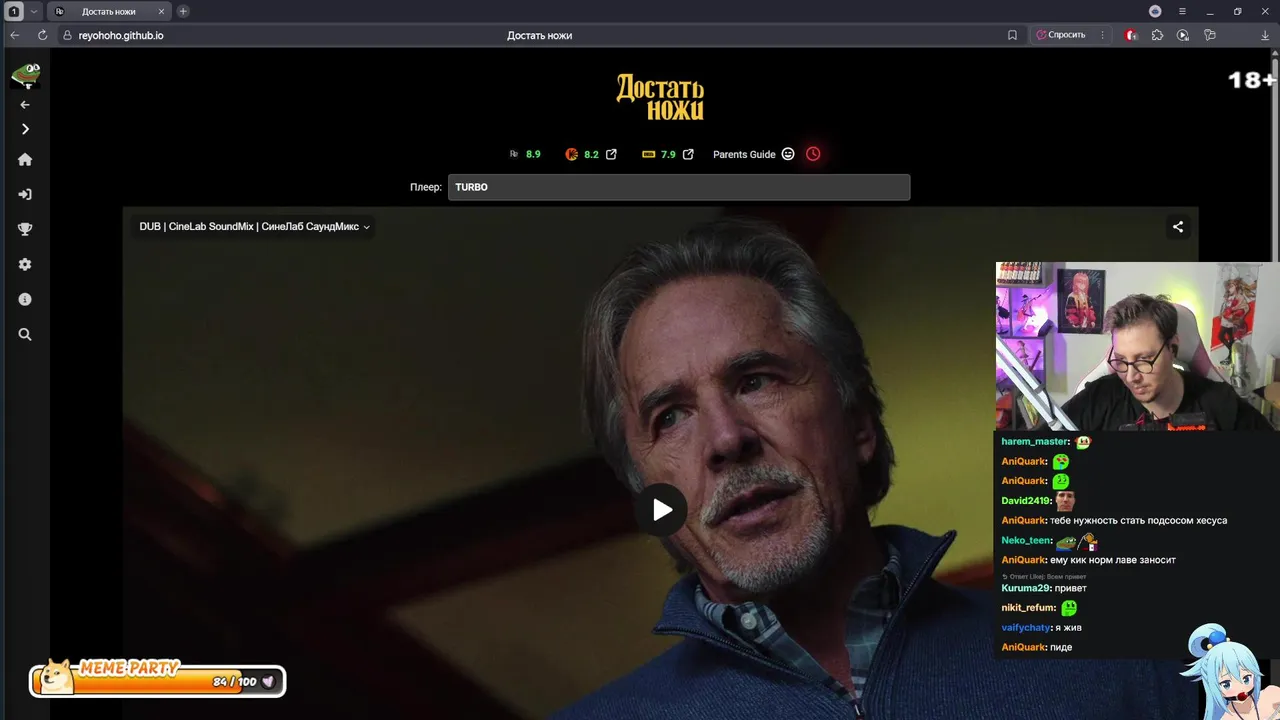Open the red ad-blocker extension icon

pyautogui.click(x=1131, y=35)
